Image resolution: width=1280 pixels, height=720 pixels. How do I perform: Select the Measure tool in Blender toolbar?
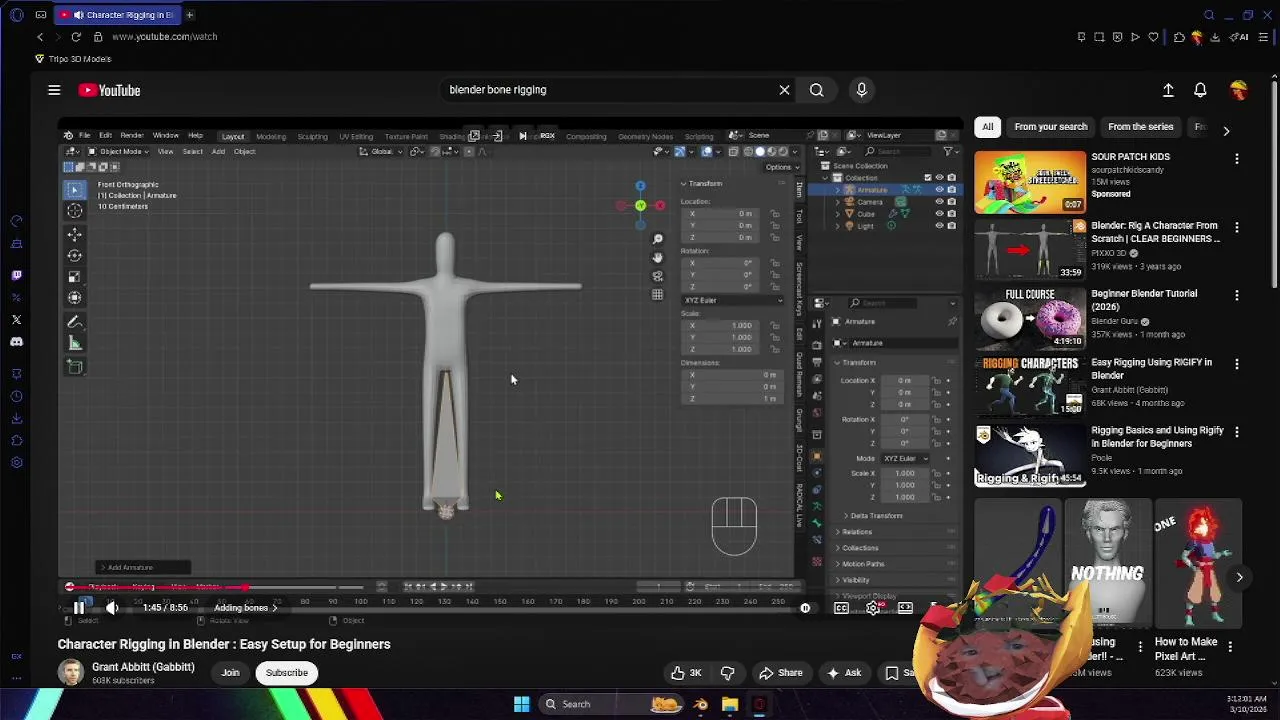tap(75, 343)
